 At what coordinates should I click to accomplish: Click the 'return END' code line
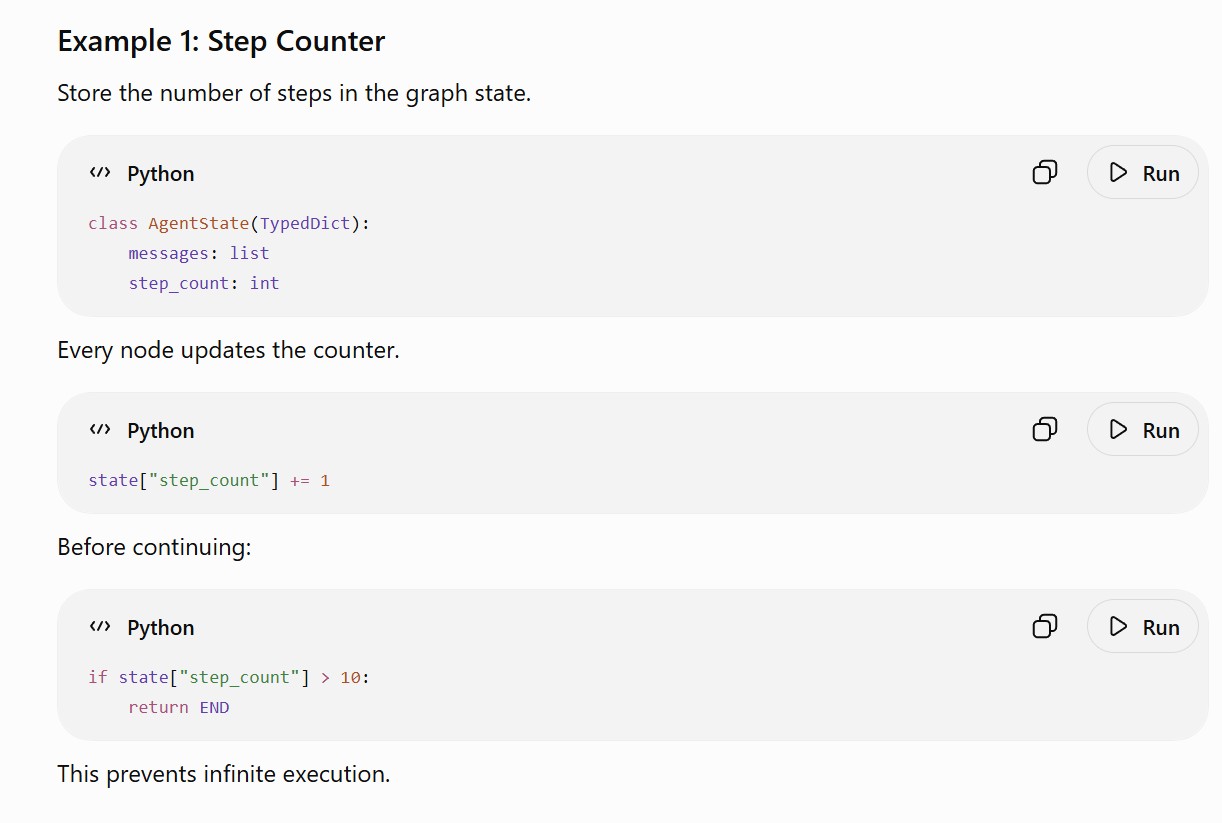179,707
